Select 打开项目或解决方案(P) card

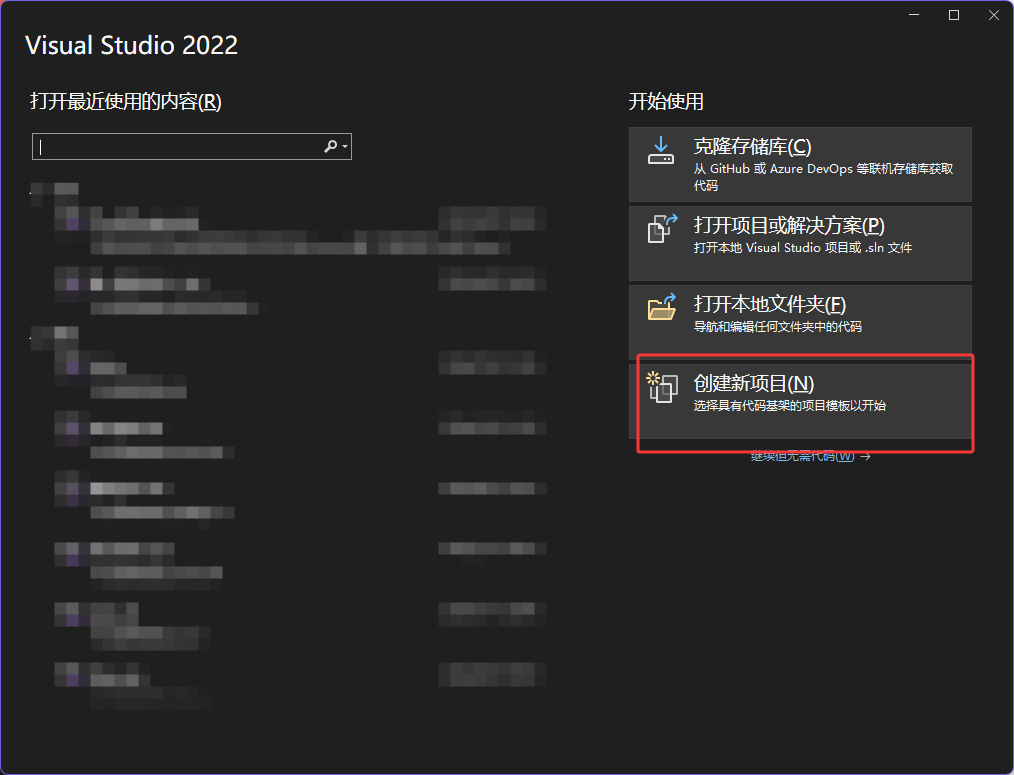coord(800,243)
